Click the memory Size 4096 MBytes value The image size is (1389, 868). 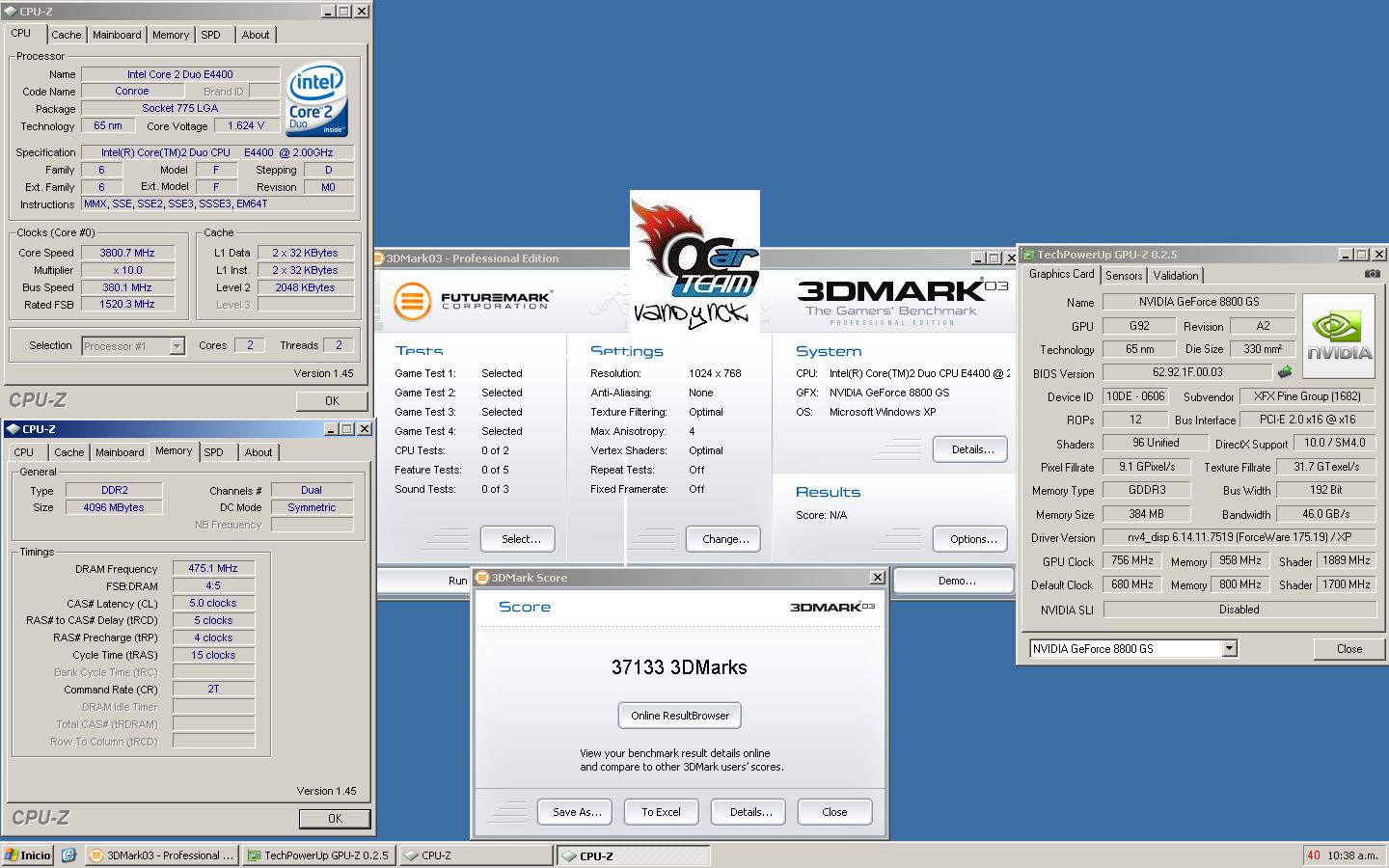[x=114, y=507]
